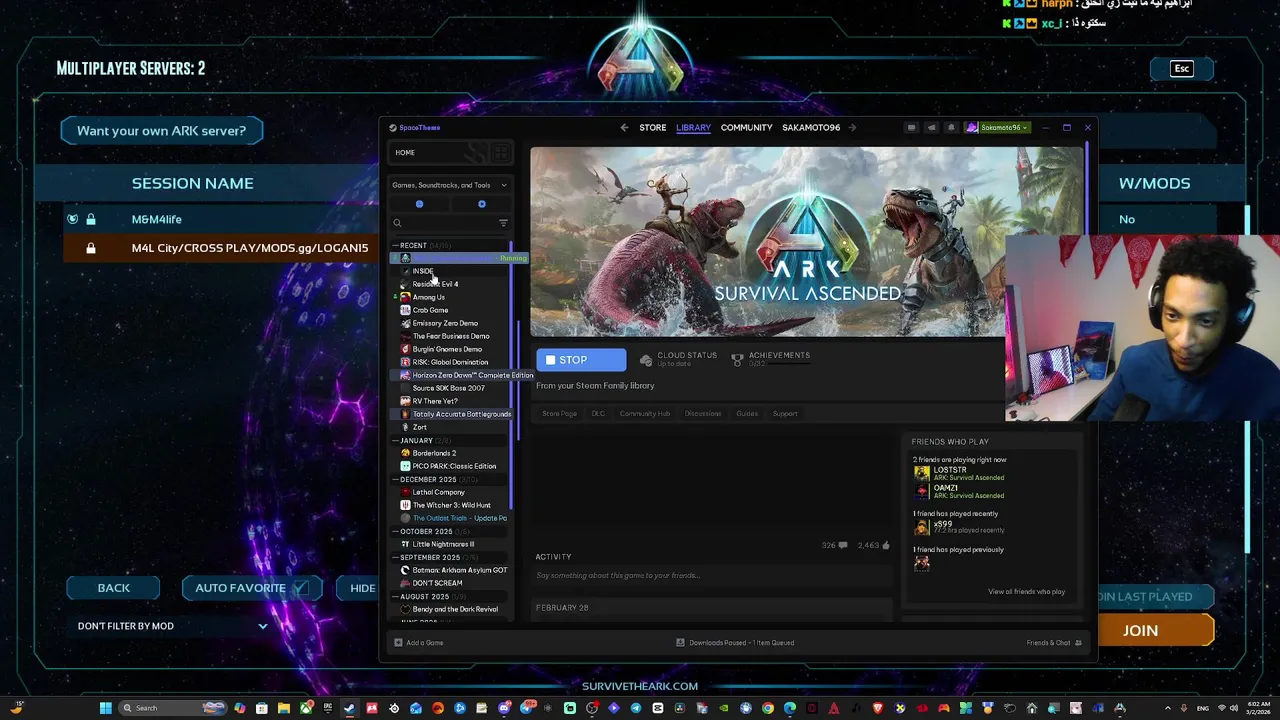Switch library to grid collections view icon
Viewport: 1280px width, 720px height.
coord(500,152)
